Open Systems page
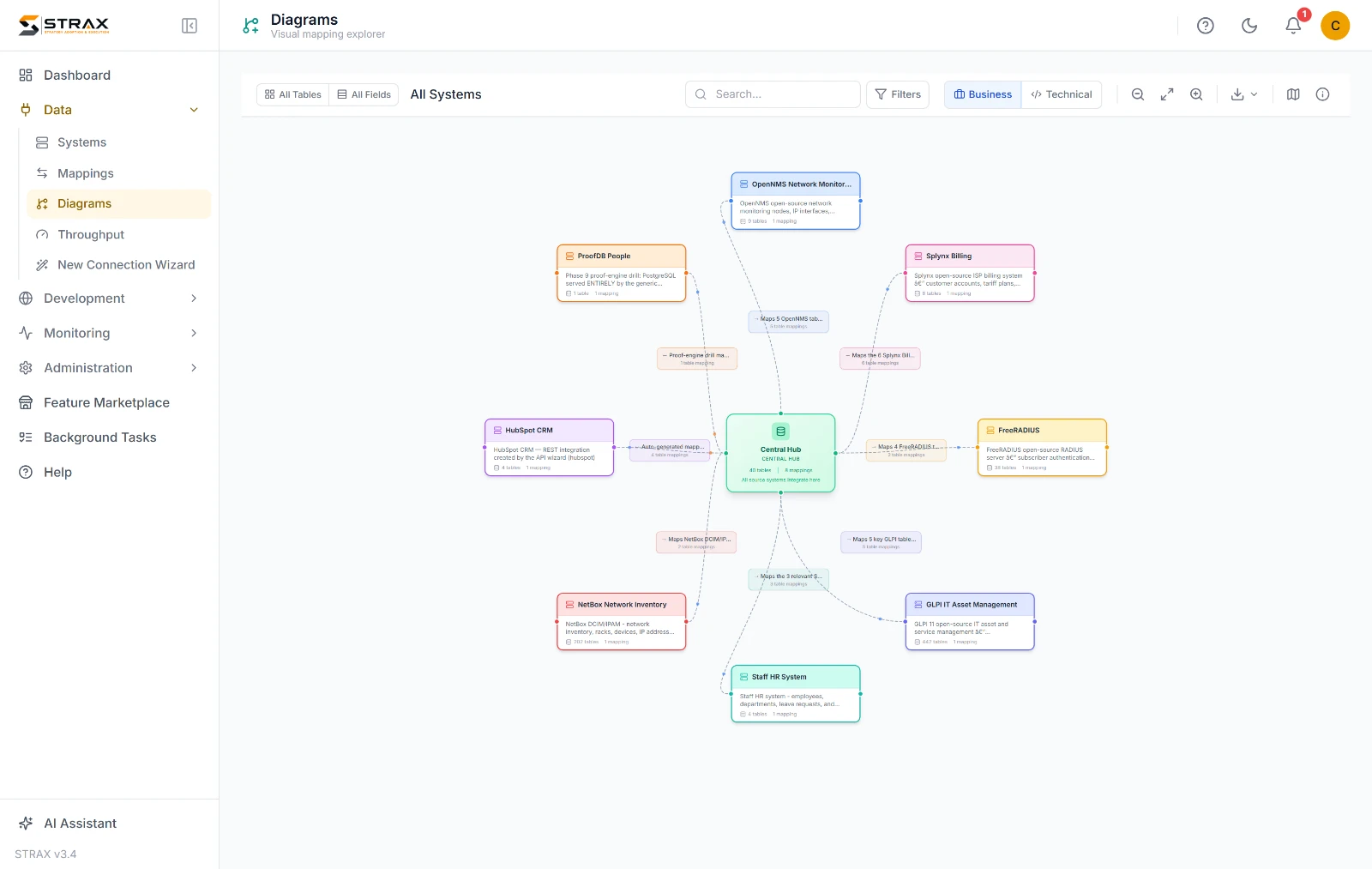This screenshot has width=1372, height=869. click(x=118, y=142)
